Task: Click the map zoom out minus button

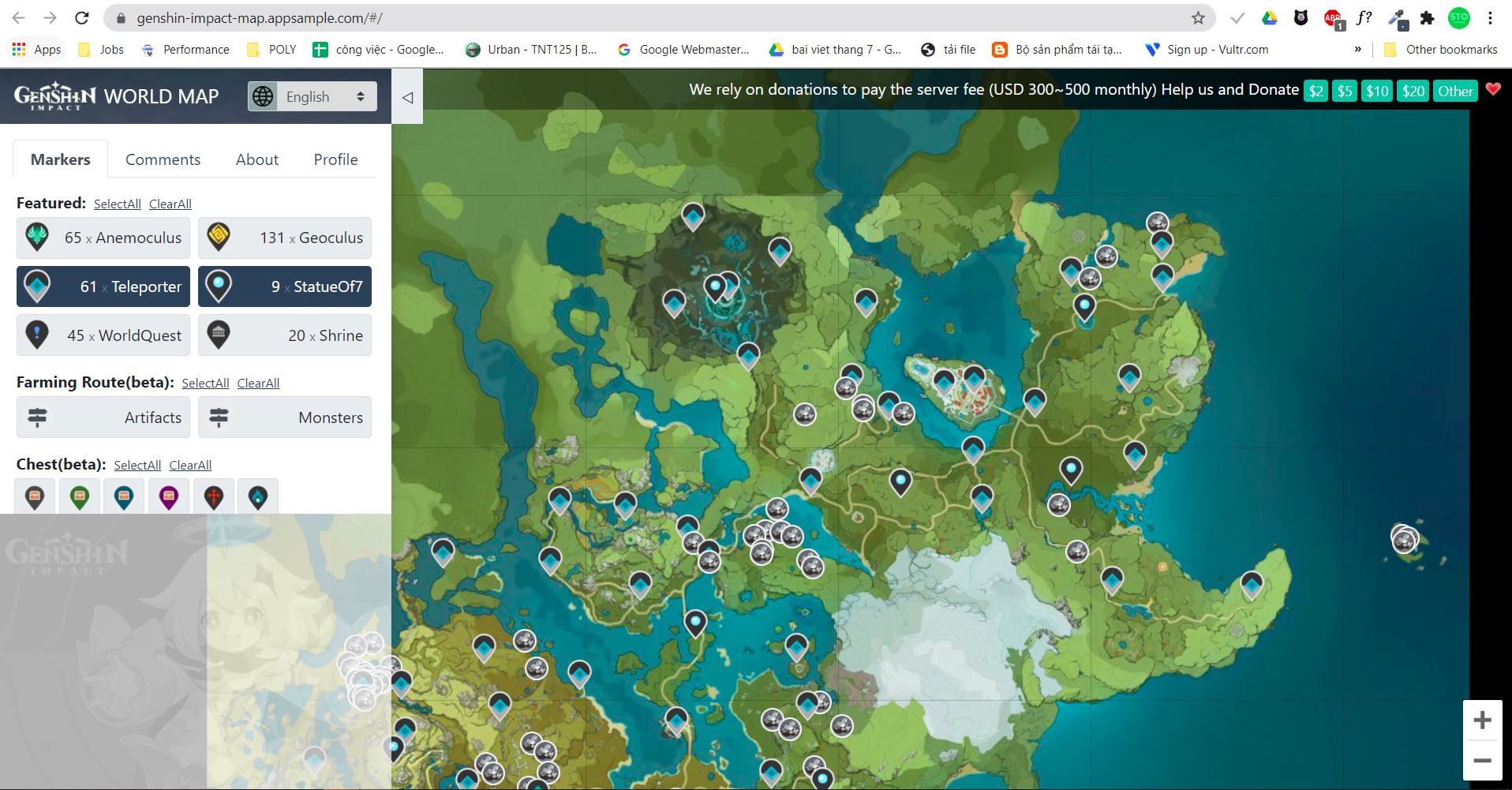Action: 1482,761
